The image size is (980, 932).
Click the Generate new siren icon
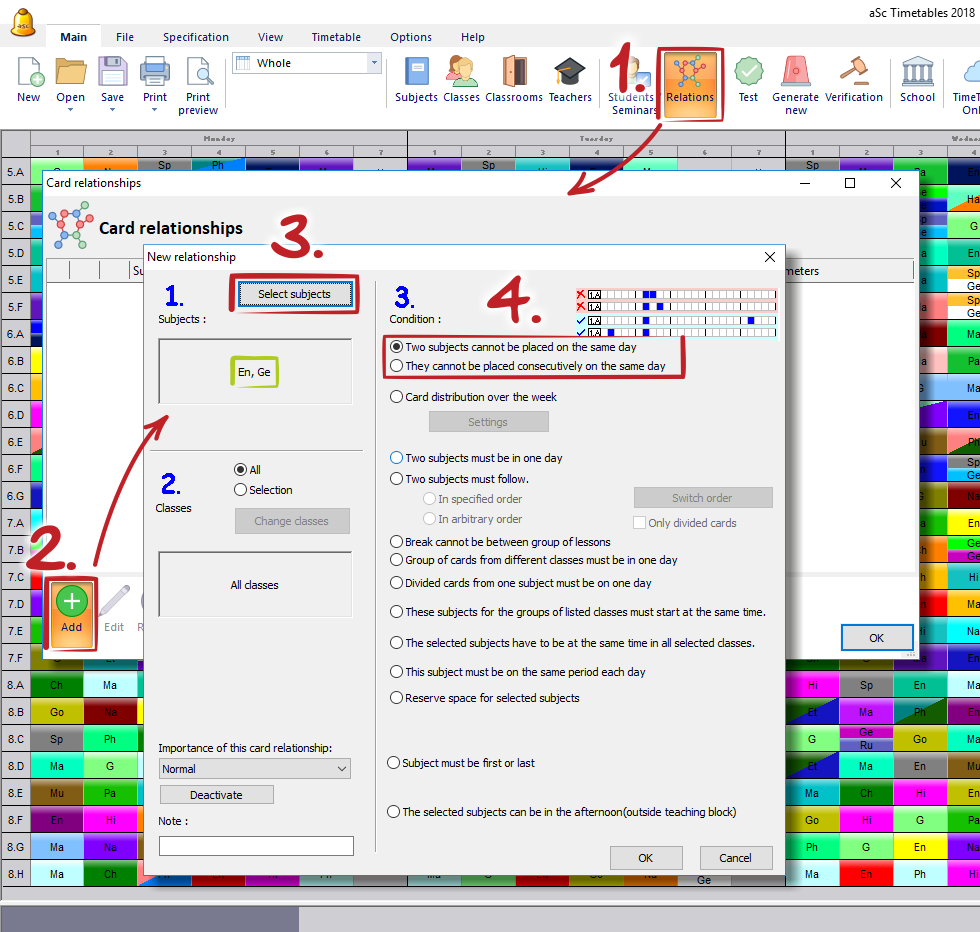click(795, 80)
